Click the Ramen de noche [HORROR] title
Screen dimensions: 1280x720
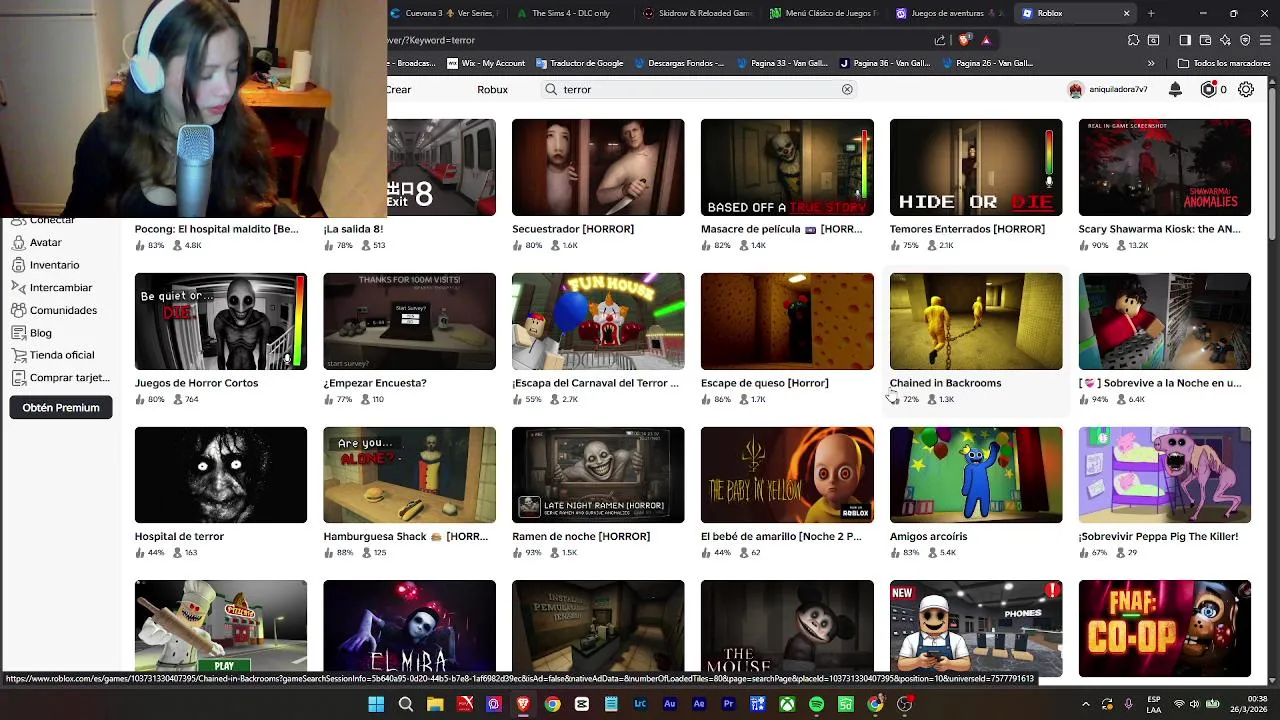click(x=581, y=536)
